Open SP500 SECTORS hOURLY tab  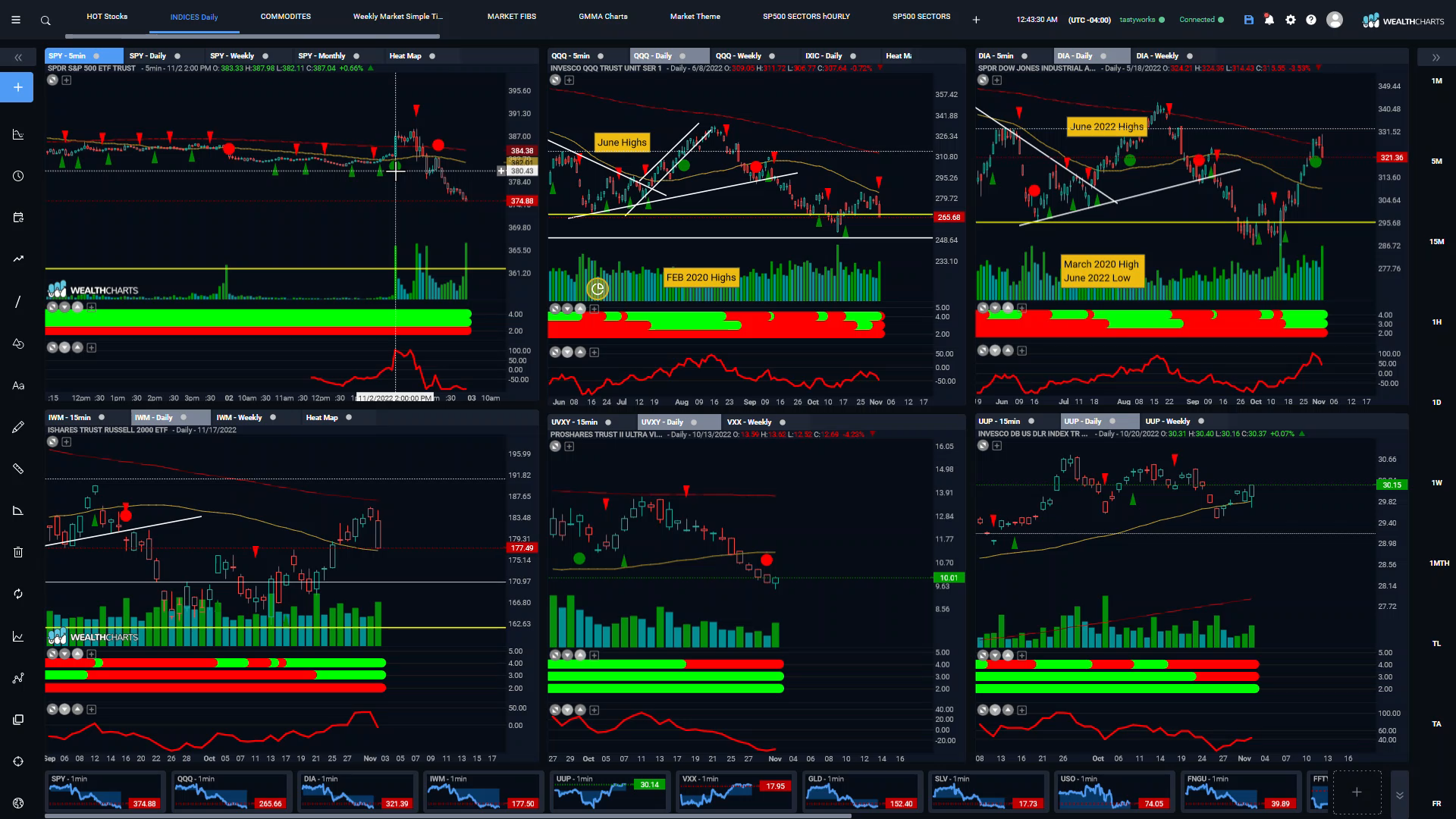[806, 17]
